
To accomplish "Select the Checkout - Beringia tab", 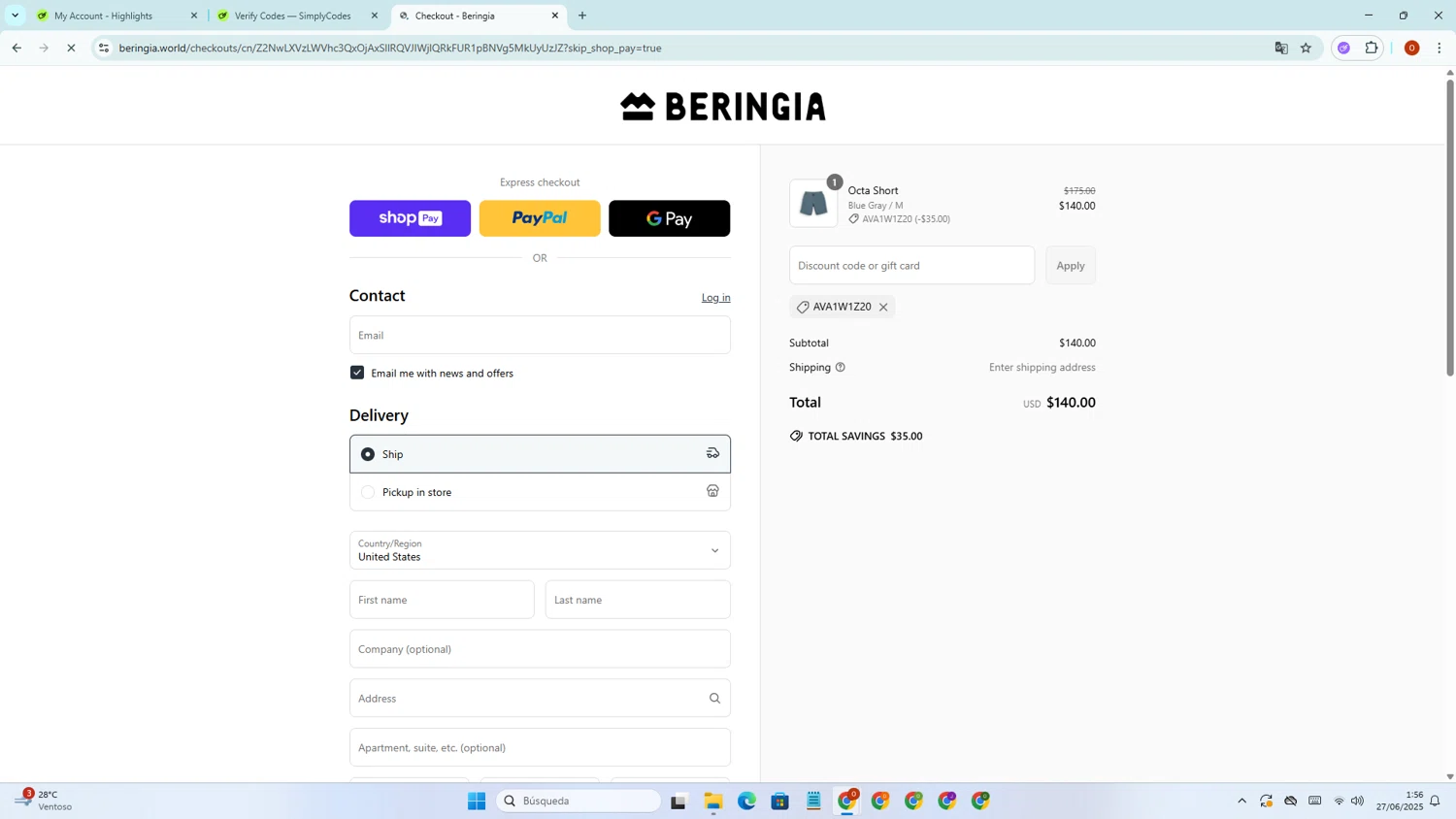I will (478, 16).
